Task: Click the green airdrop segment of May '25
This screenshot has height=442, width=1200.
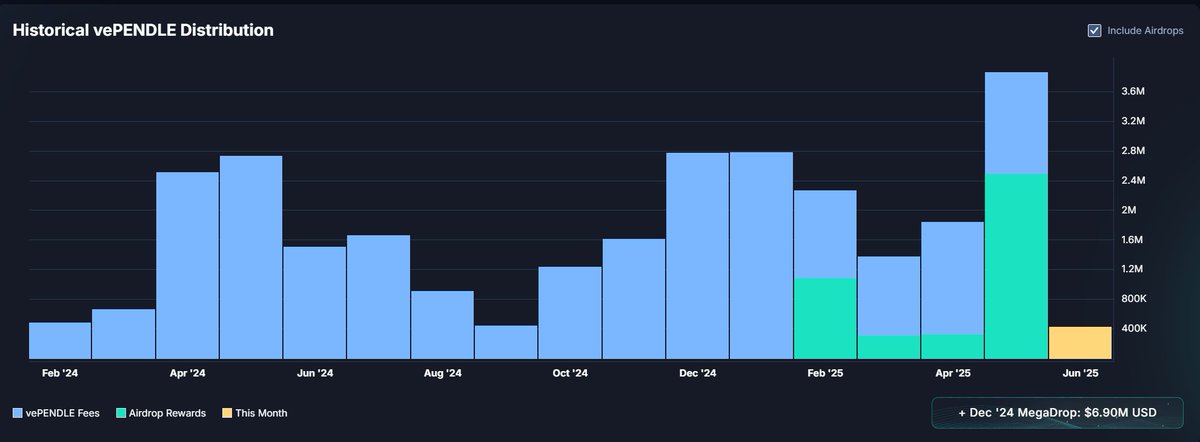Action: click(1016, 266)
